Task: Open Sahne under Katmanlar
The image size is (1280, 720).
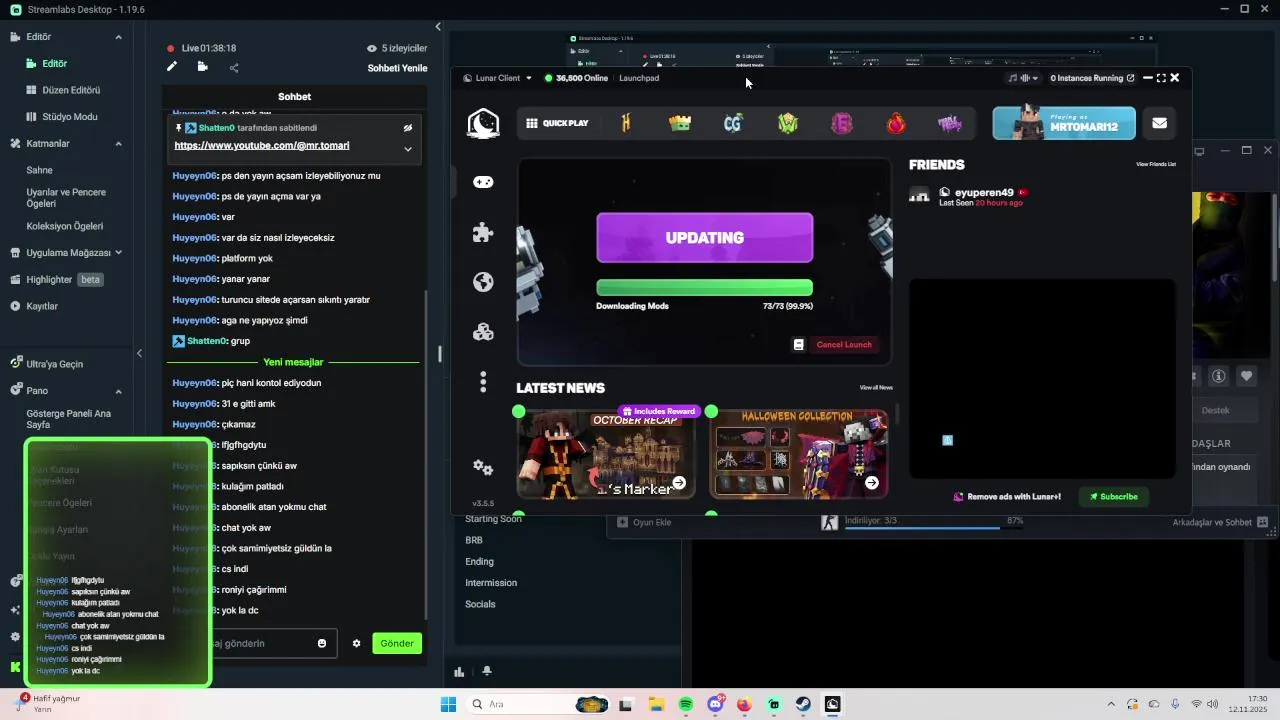Action: click(40, 170)
